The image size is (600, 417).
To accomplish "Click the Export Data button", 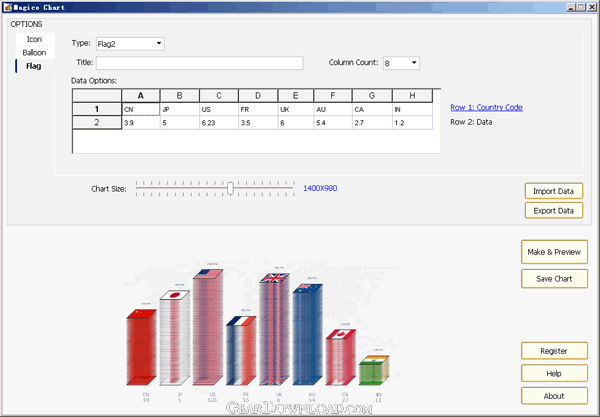I will pyautogui.click(x=554, y=210).
